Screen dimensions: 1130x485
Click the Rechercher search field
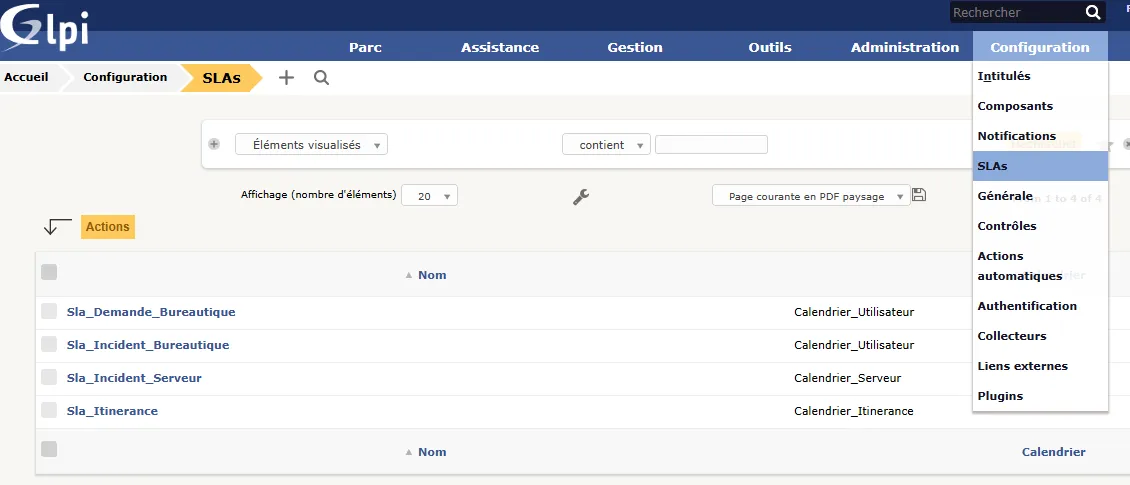(x=1016, y=12)
